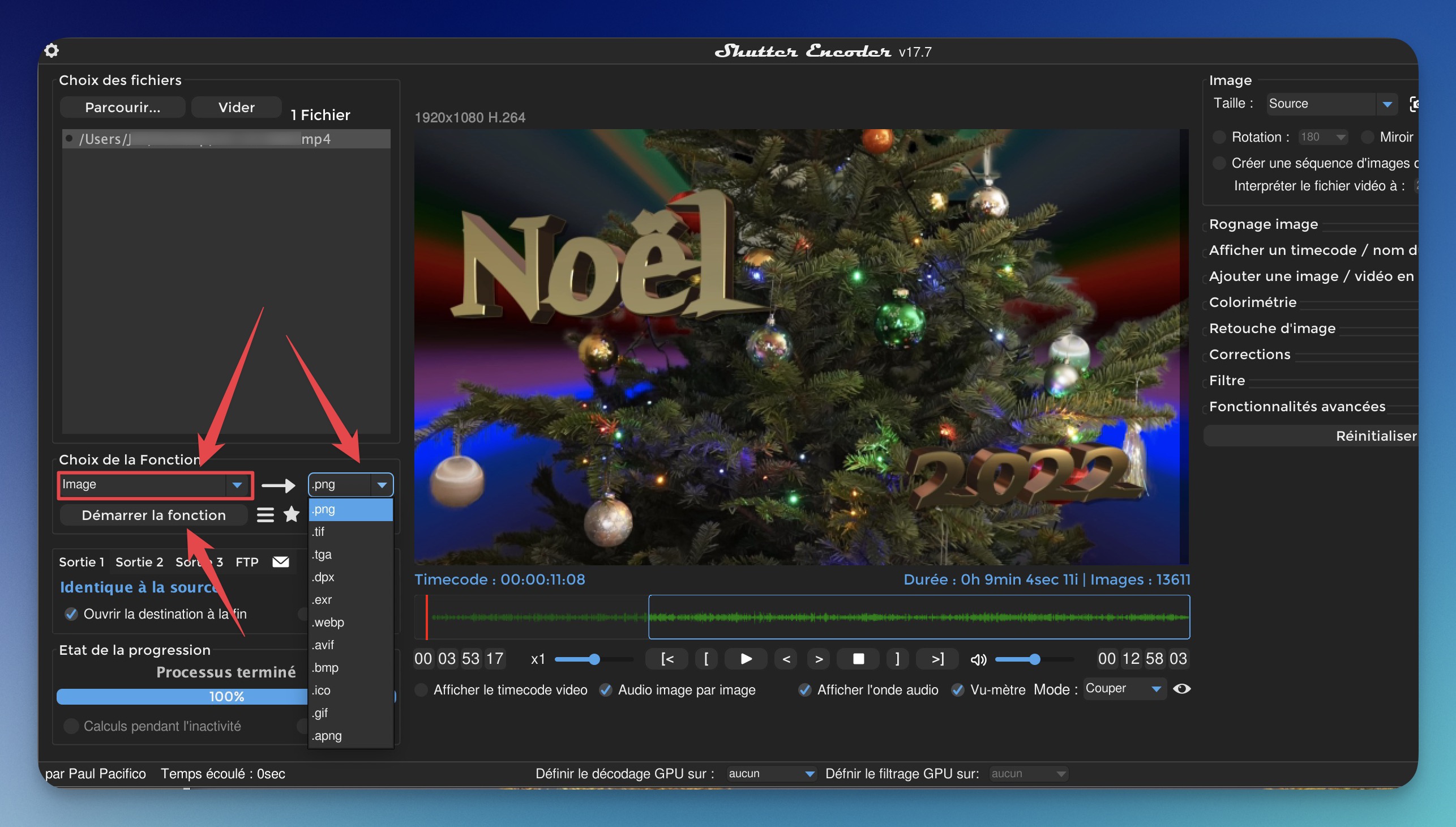Open the settings gear icon
1456x827 pixels.
tap(52, 50)
